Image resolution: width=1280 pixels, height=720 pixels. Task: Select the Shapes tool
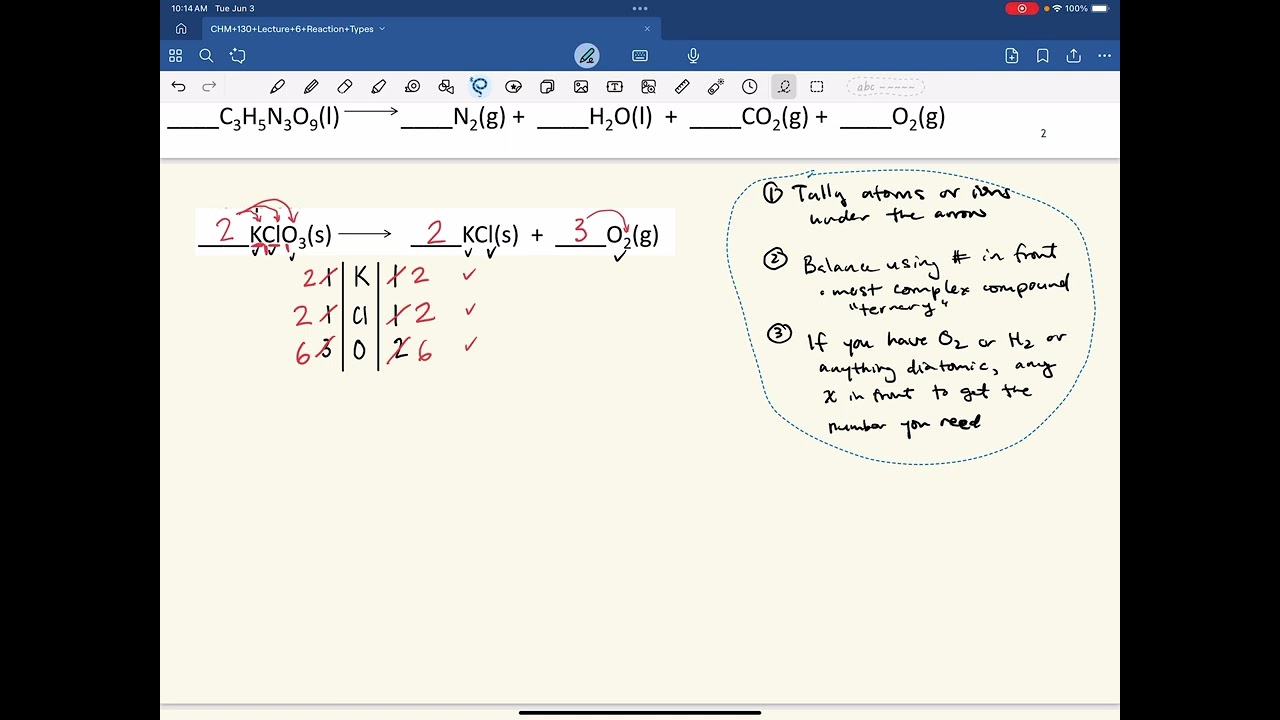click(446, 87)
